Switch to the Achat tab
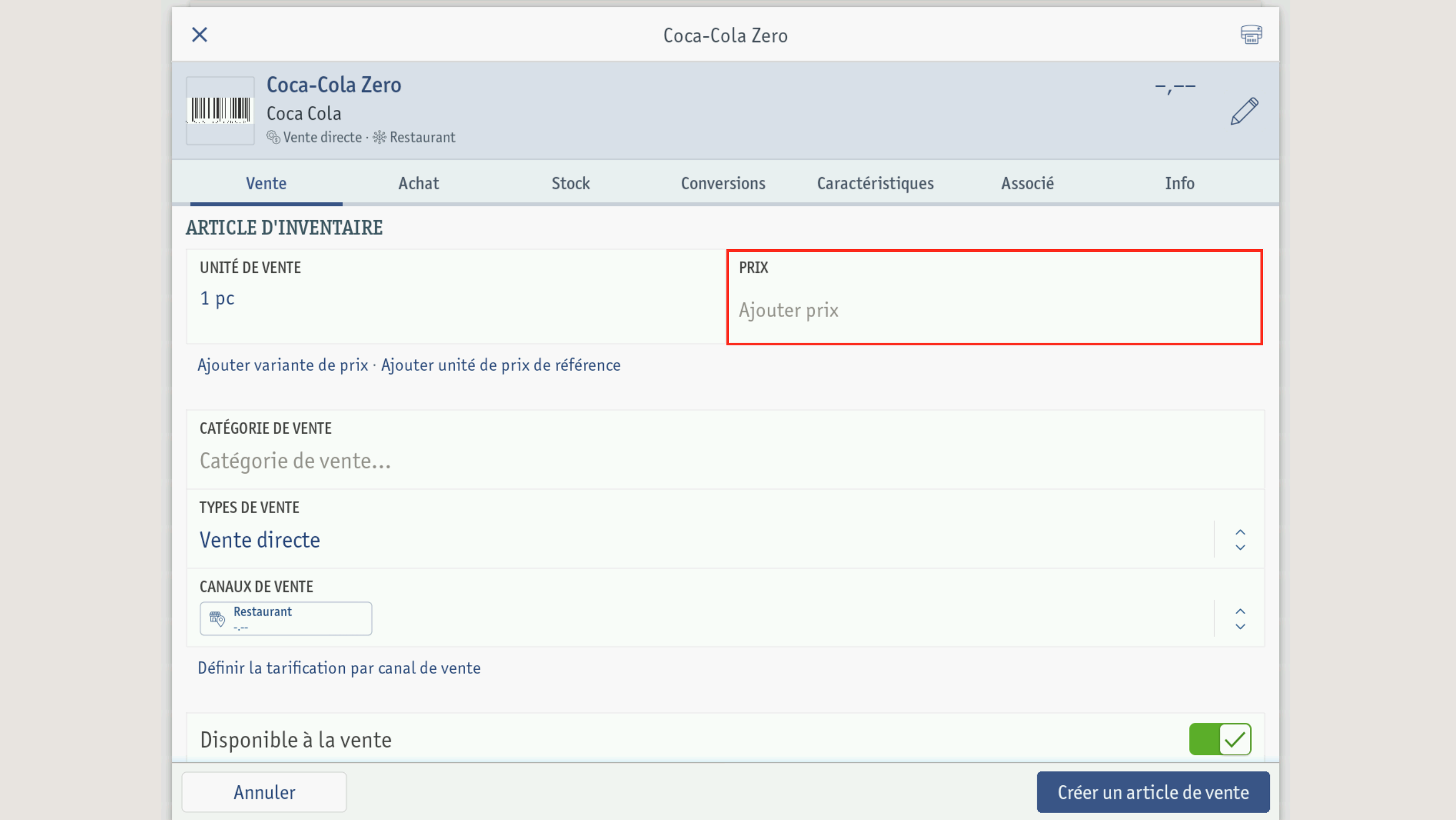This screenshot has height=820, width=1456. (418, 183)
